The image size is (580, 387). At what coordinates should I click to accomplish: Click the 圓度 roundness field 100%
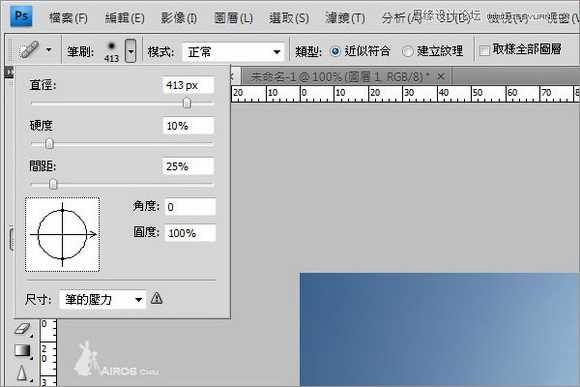tap(190, 233)
